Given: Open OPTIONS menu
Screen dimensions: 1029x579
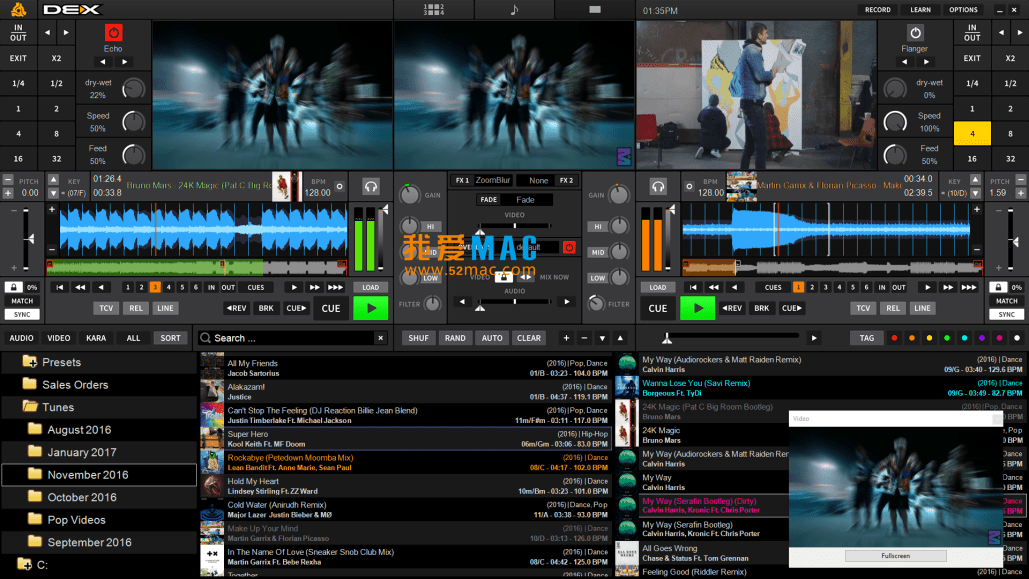Looking at the screenshot, I should [x=963, y=10].
